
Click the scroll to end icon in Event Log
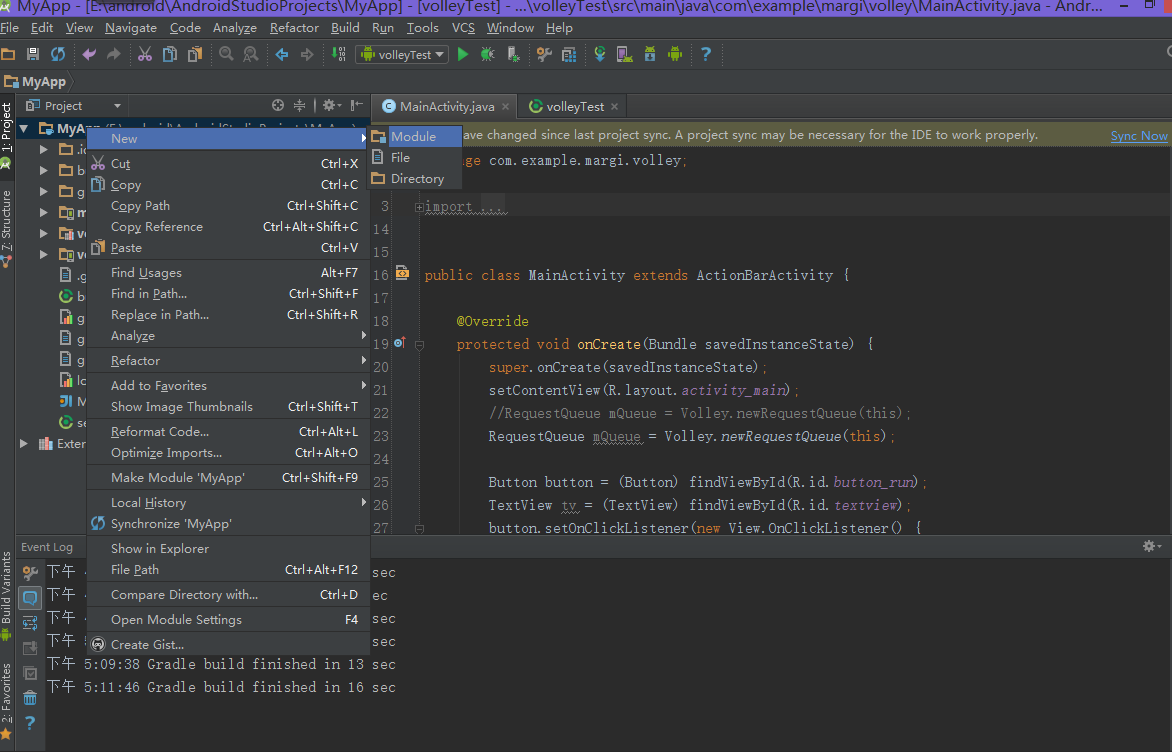[30, 648]
